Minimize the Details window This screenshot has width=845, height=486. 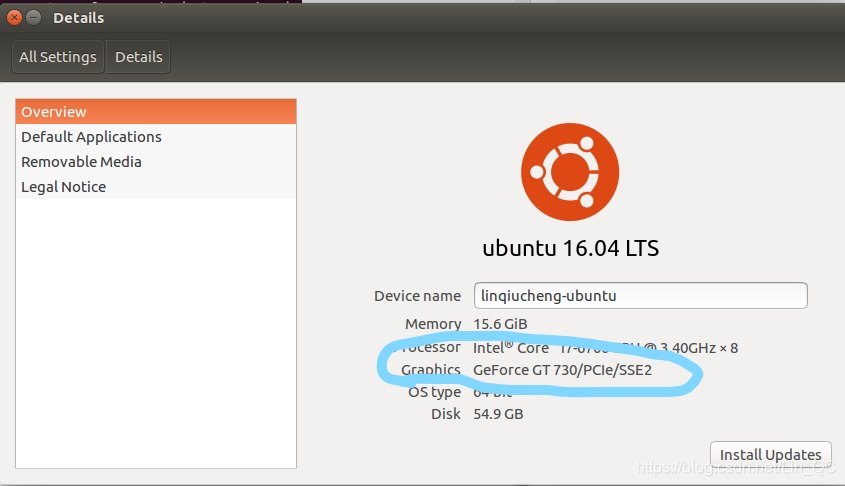(x=33, y=18)
